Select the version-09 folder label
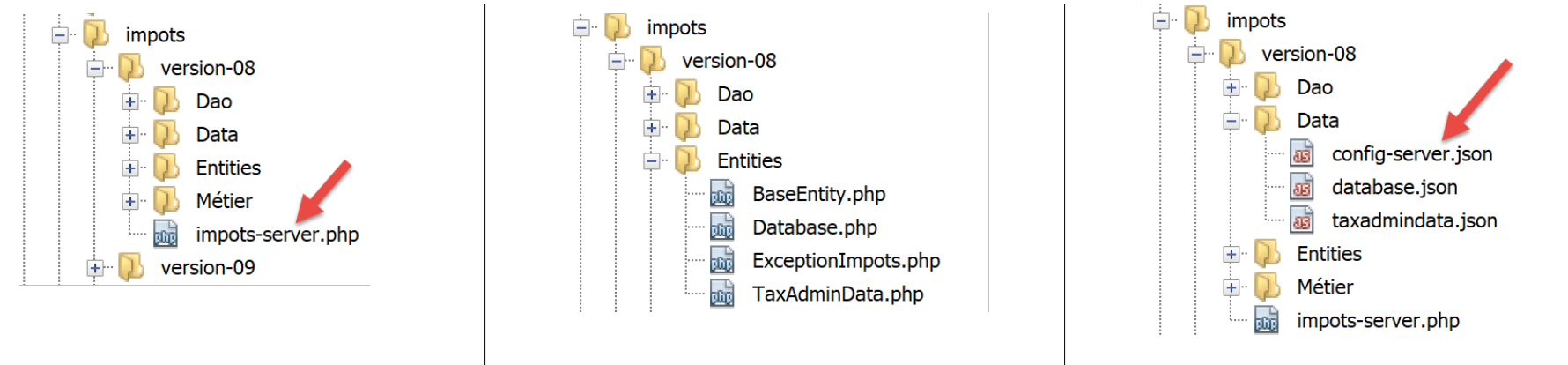Screen dimensions: 1568x365 (208, 268)
